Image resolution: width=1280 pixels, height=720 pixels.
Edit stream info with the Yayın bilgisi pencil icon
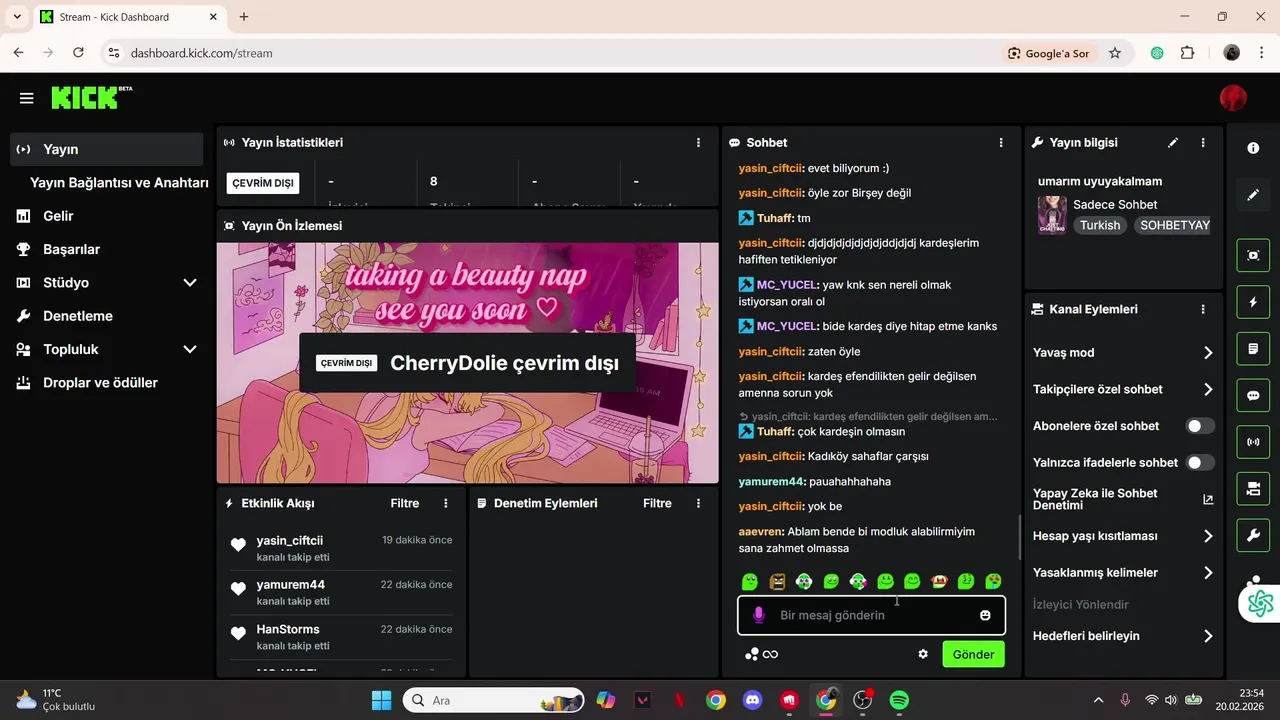pyautogui.click(x=1173, y=143)
